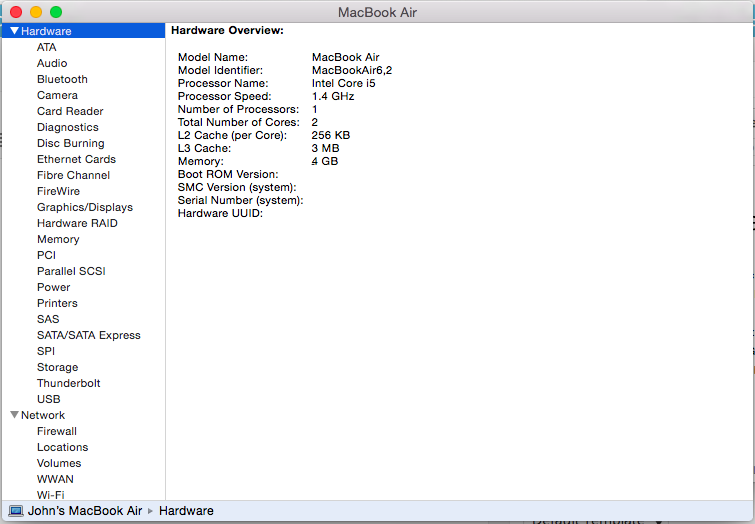Select the Network category row
The width and height of the screenshot is (755, 524).
coord(83,415)
